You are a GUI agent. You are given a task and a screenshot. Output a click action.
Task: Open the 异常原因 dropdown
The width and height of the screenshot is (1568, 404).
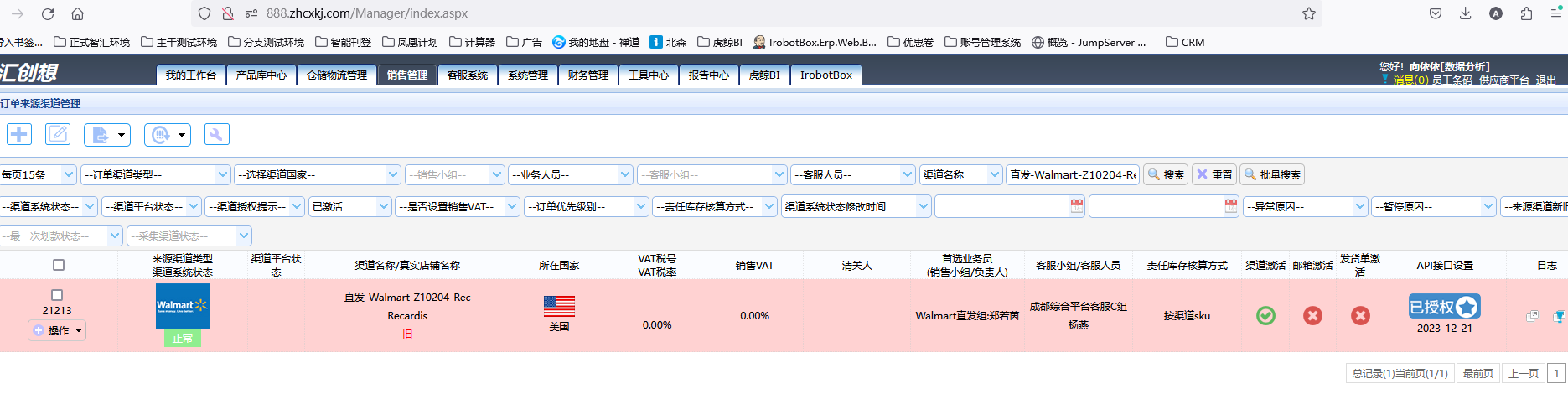(x=1306, y=206)
